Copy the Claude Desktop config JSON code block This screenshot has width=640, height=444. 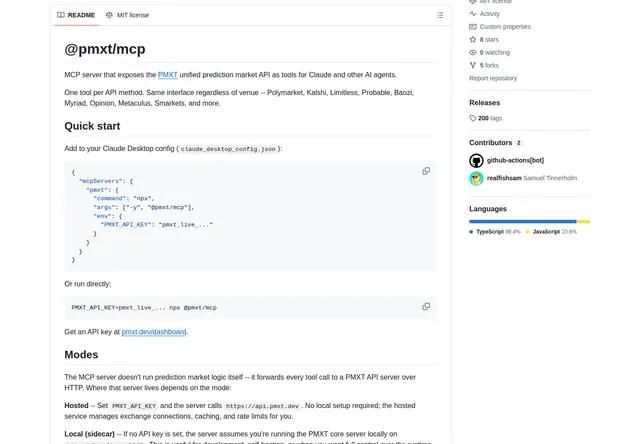[x=426, y=171]
